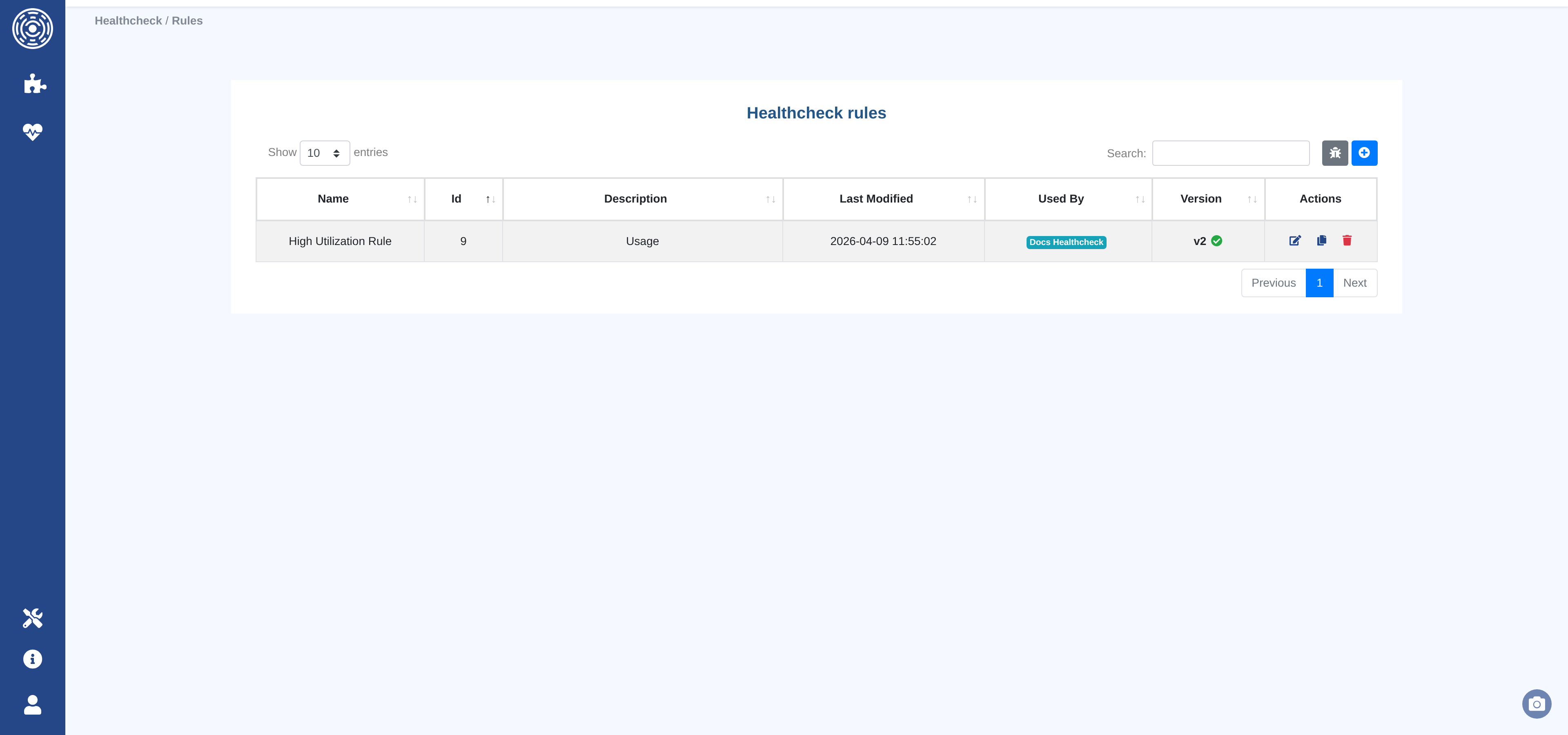Open the Show entries dropdown
The height and width of the screenshot is (735, 1568).
click(325, 153)
